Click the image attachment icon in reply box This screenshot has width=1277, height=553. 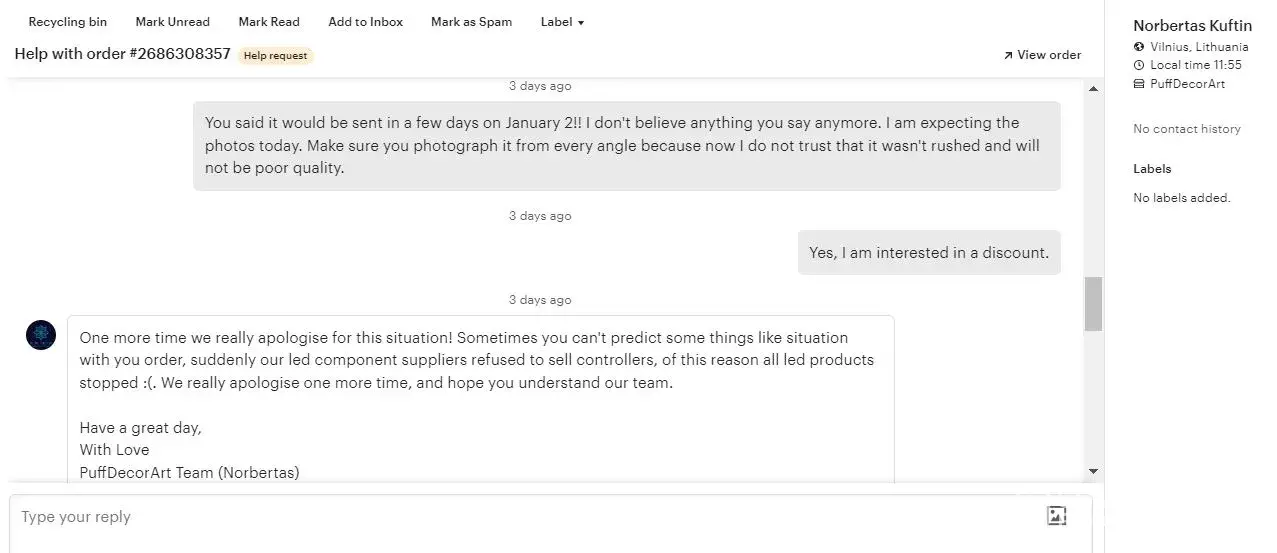click(x=1056, y=516)
